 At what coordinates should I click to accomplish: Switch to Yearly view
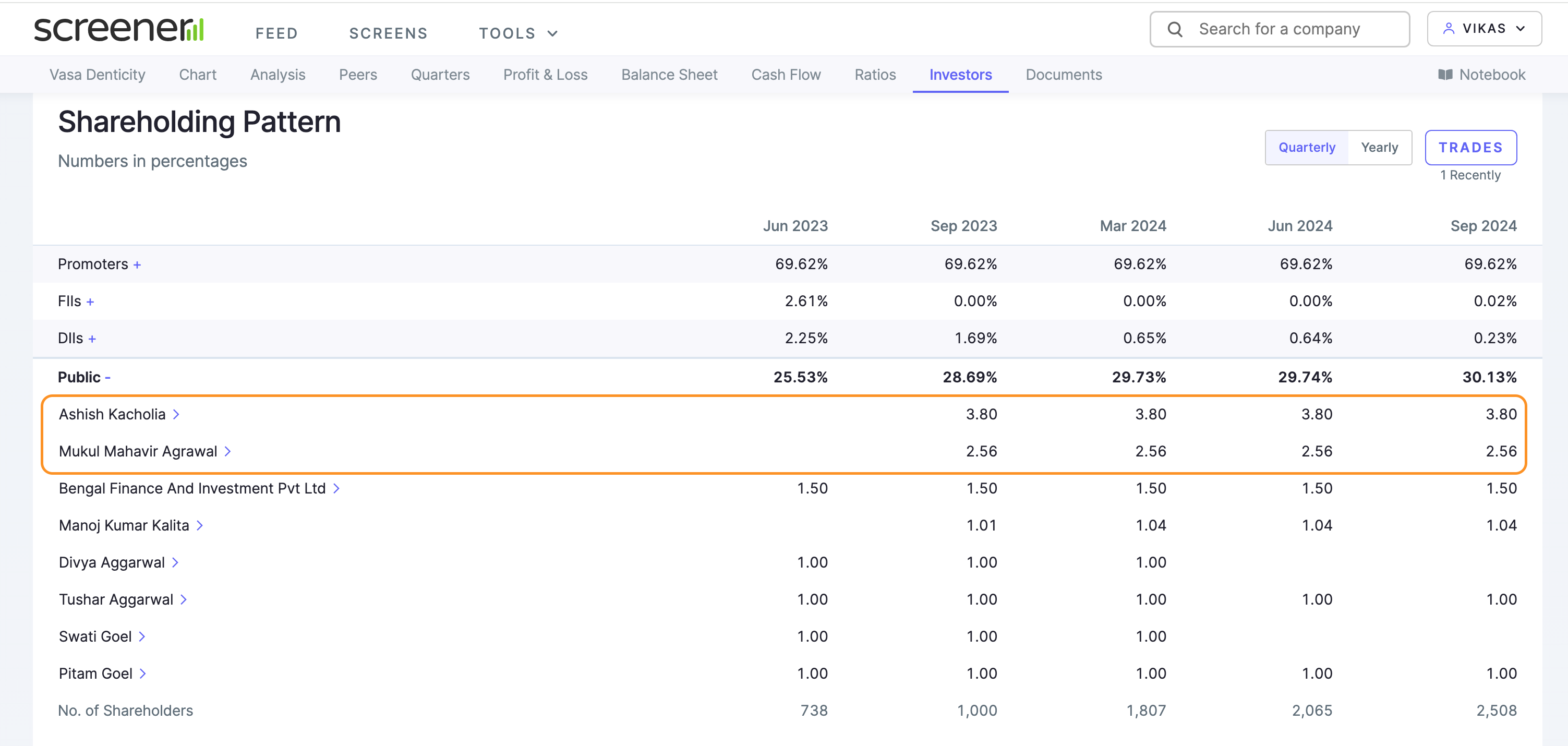(x=1379, y=147)
